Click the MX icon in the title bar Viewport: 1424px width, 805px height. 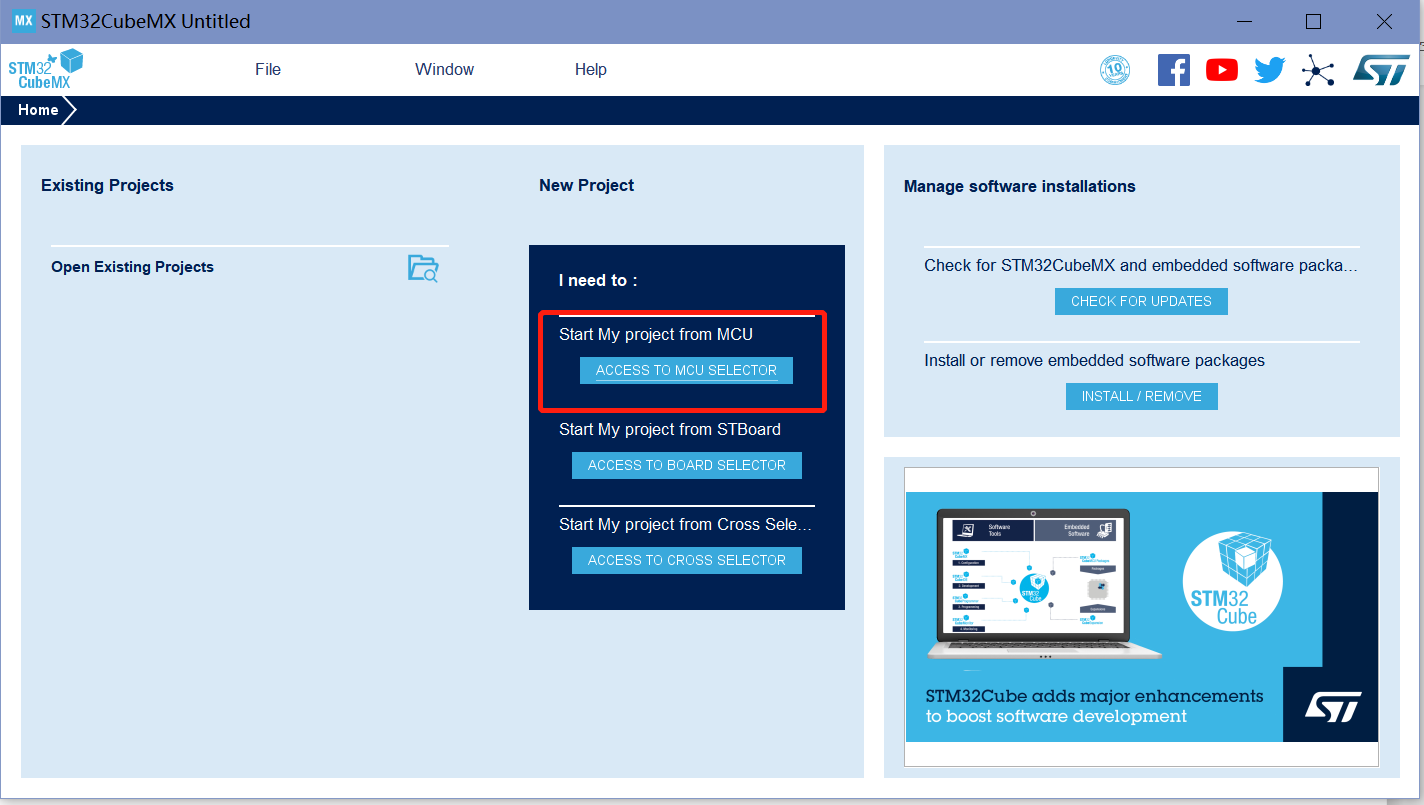[23, 21]
